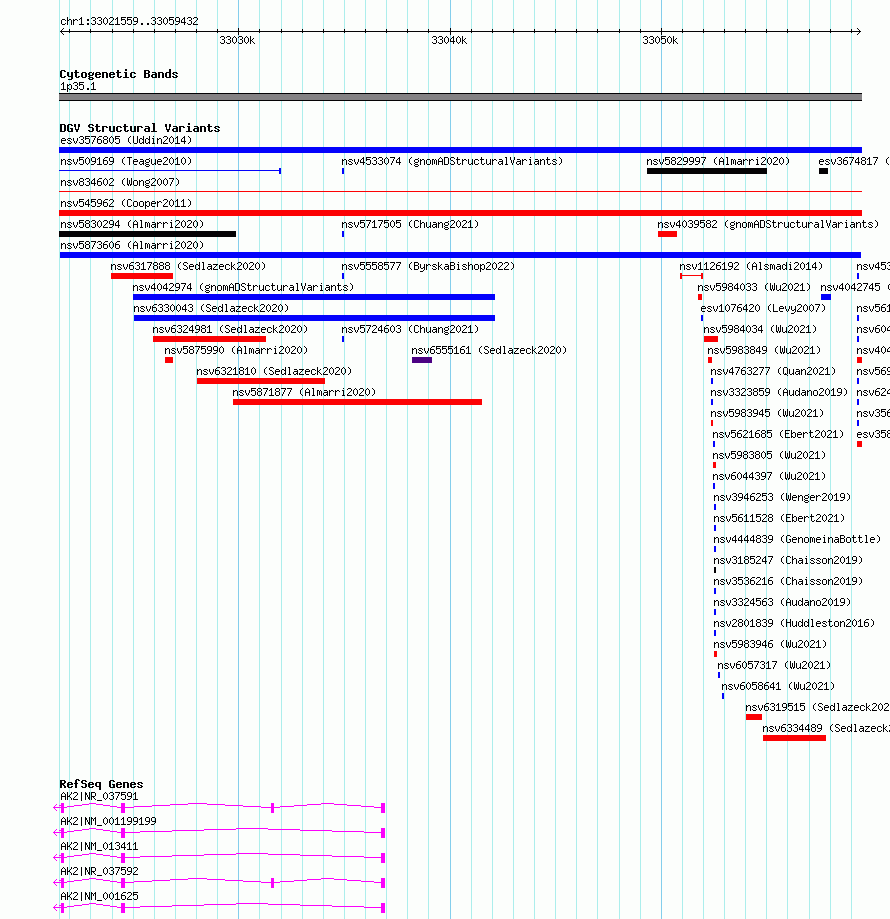The width and height of the screenshot is (890, 919).
Task: Select the nsv834602 (Wong2007) label
Action: (x=120, y=182)
